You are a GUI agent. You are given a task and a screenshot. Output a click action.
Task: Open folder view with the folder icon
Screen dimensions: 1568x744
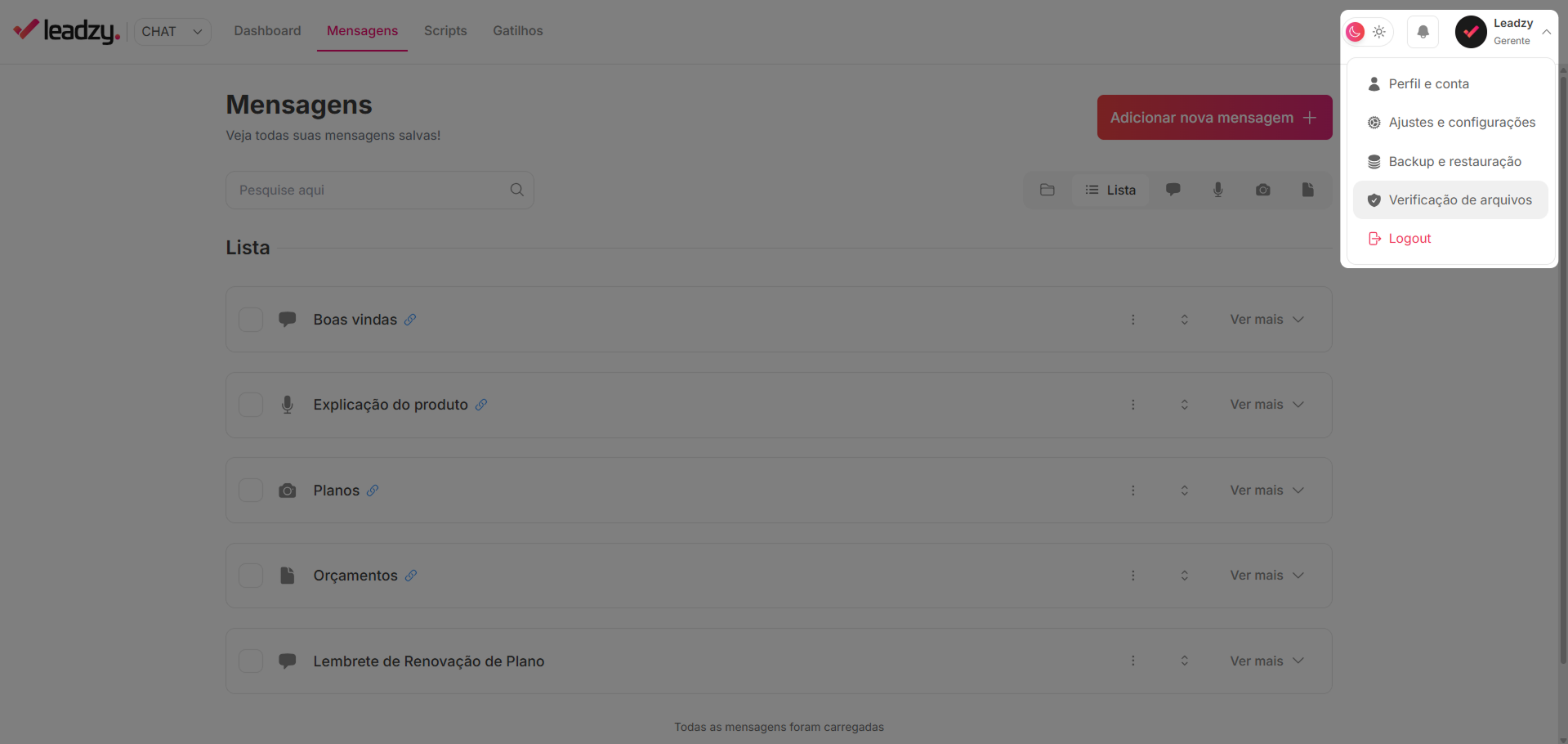(x=1048, y=189)
